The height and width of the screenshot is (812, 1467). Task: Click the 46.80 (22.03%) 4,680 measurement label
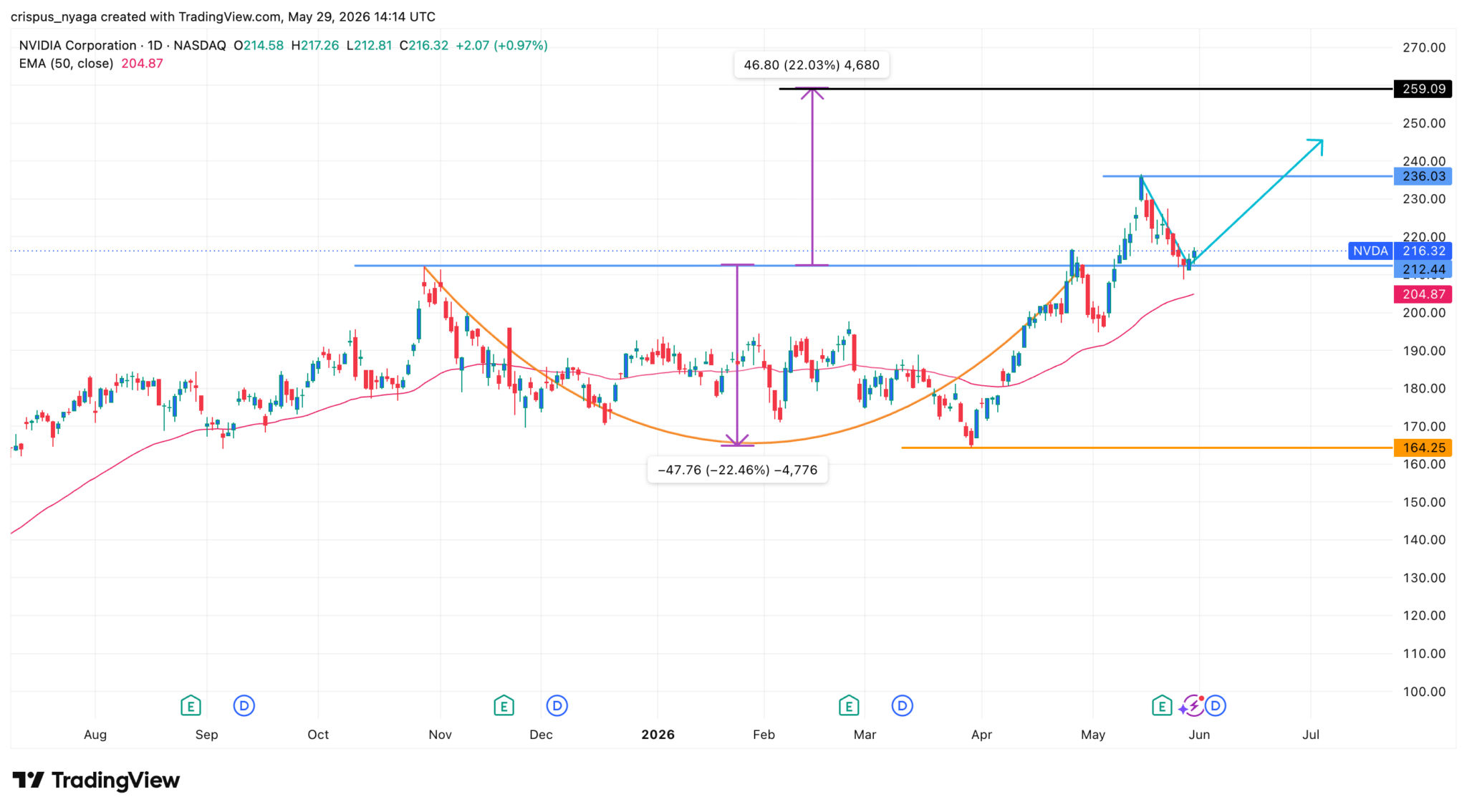tap(812, 65)
